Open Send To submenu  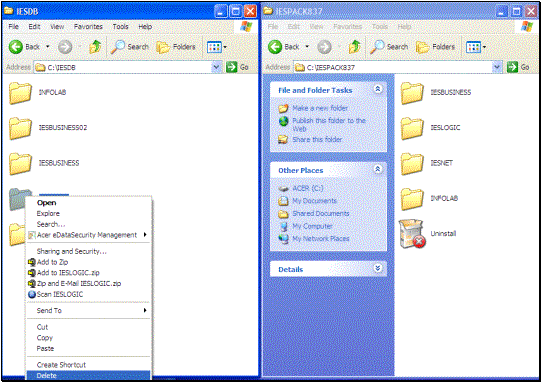tap(88, 311)
